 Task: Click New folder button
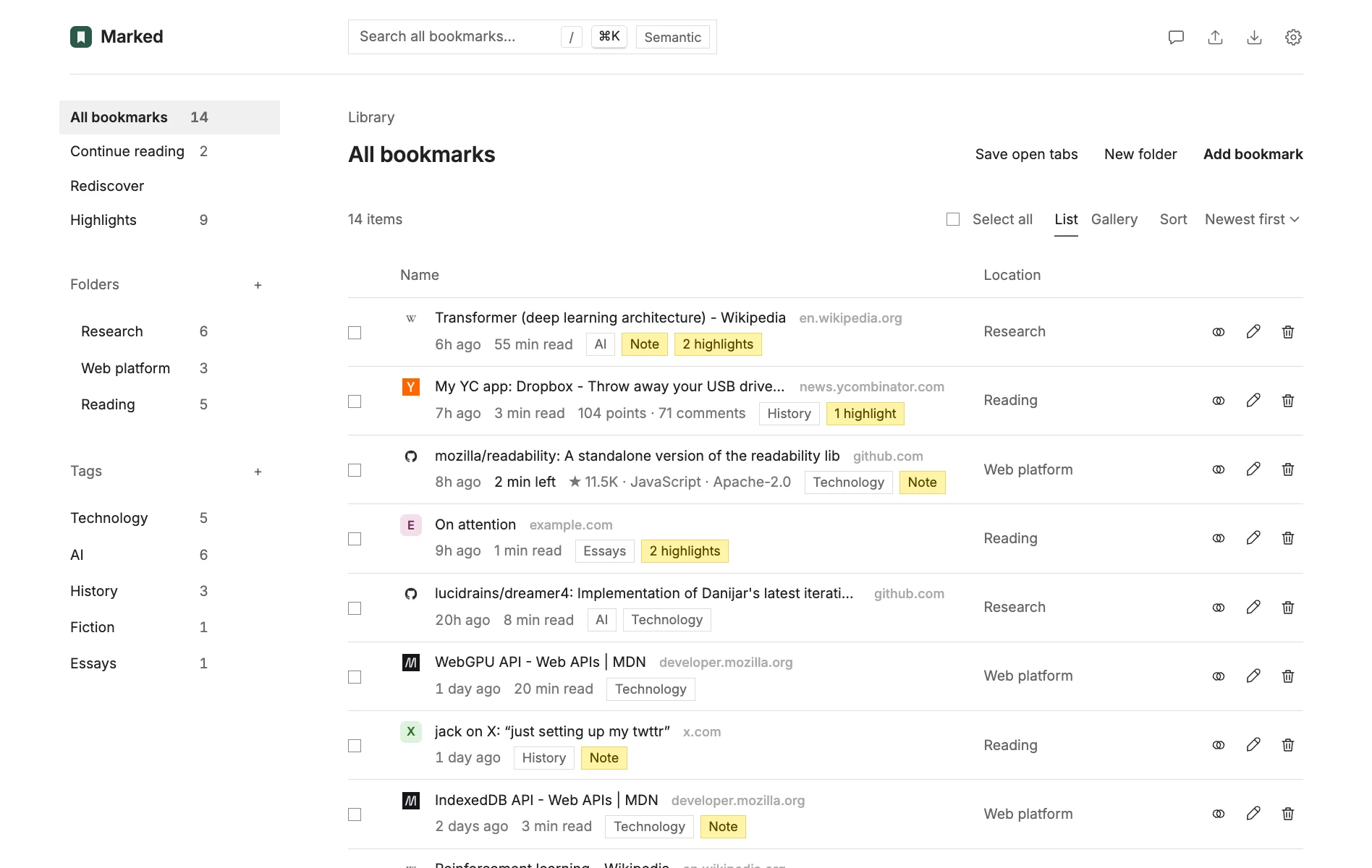click(1140, 154)
